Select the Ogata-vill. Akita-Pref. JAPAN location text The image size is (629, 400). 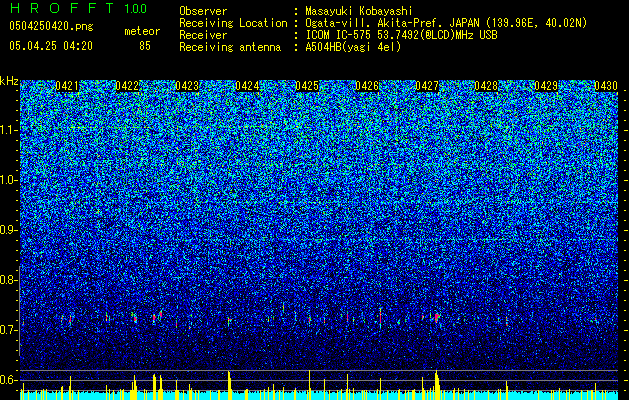click(x=446, y=23)
